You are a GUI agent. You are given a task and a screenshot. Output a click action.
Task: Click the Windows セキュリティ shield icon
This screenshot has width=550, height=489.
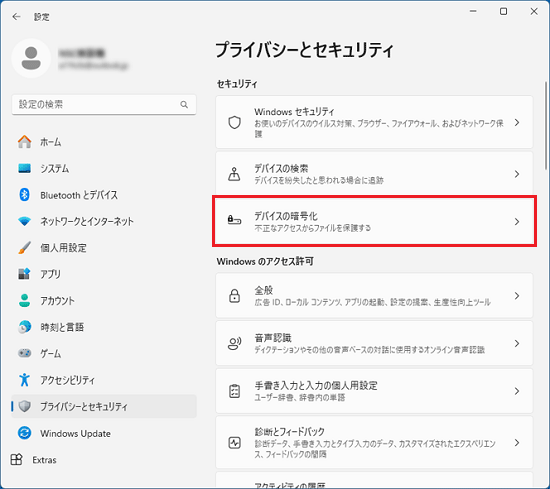pyautogui.click(x=234, y=122)
